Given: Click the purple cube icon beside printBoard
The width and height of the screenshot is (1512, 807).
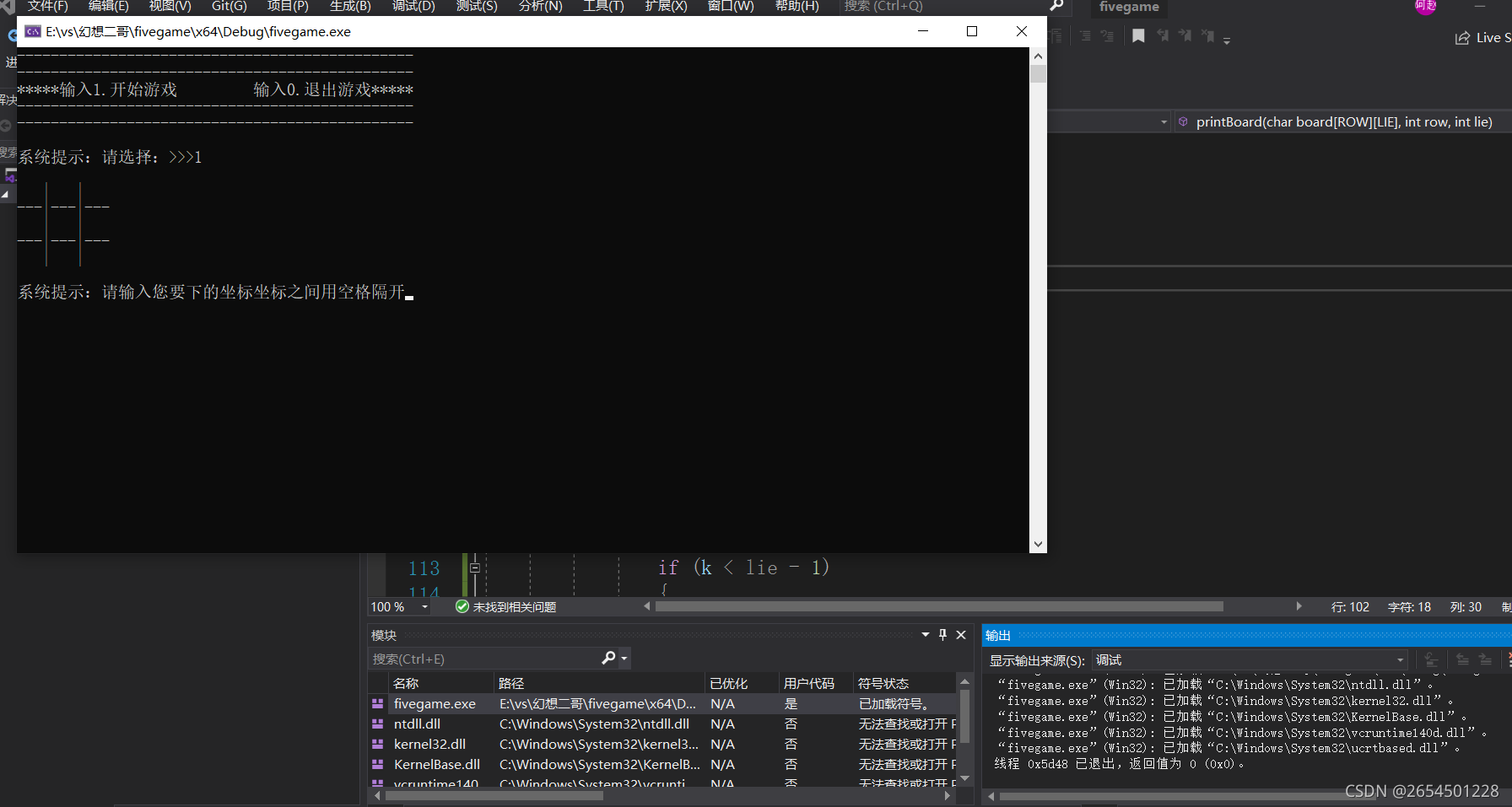Looking at the screenshot, I should (1183, 121).
